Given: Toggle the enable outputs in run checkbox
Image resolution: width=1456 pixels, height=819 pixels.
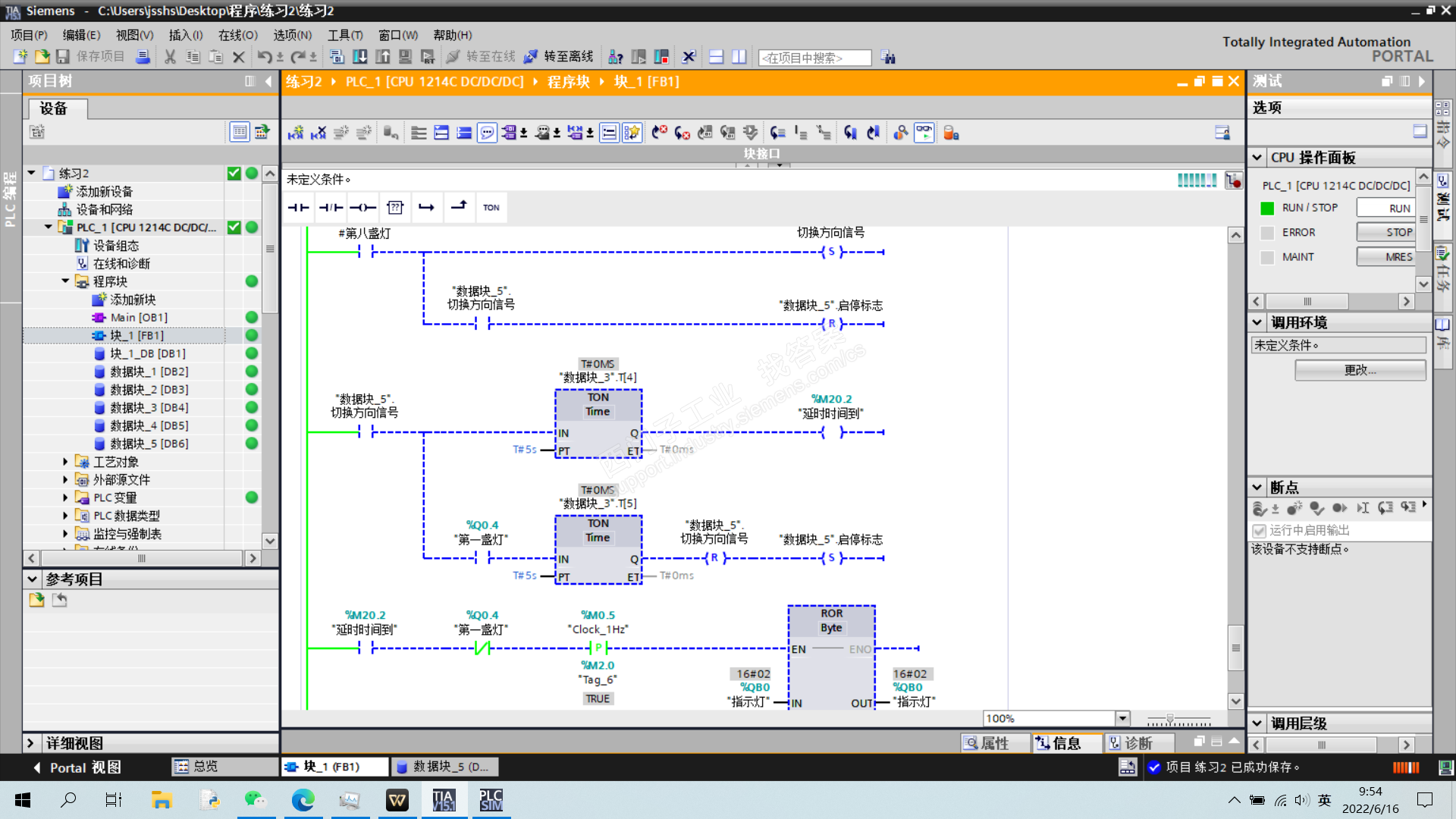Looking at the screenshot, I should click(1260, 530).
